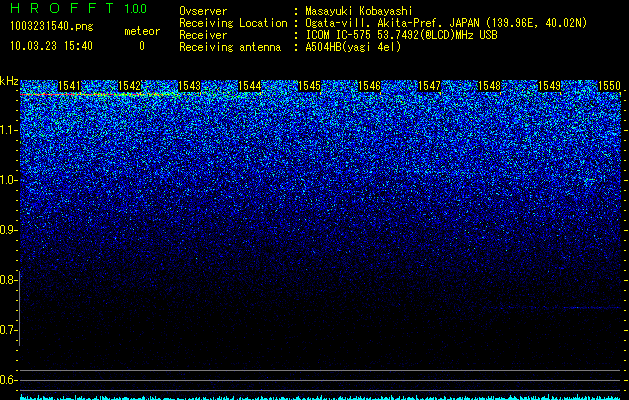Click the Ovserver field label
Viewport: 629px width, 400px height.
pyautogui.click(x=203, y=11)
